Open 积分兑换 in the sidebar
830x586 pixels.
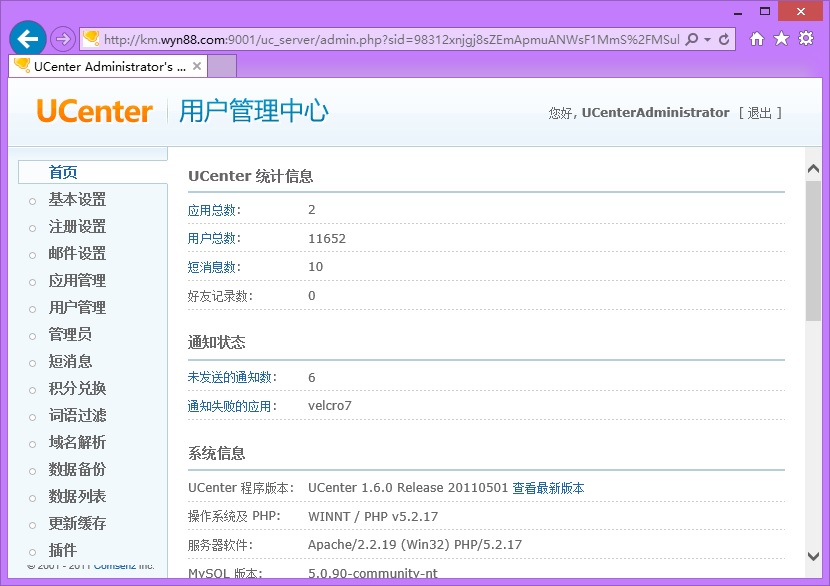pos(77,389)
